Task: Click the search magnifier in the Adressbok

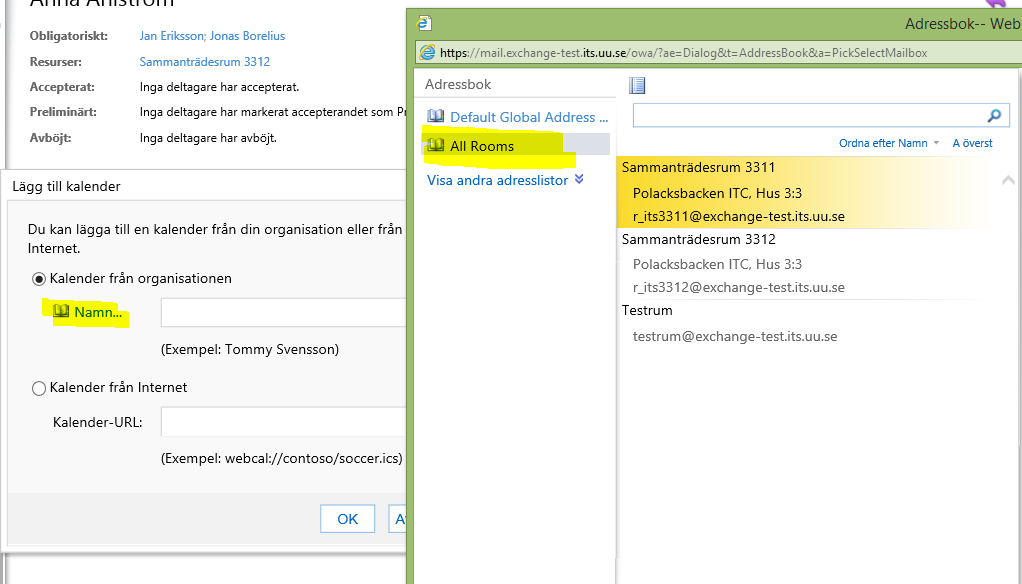Action: [994, 115]
